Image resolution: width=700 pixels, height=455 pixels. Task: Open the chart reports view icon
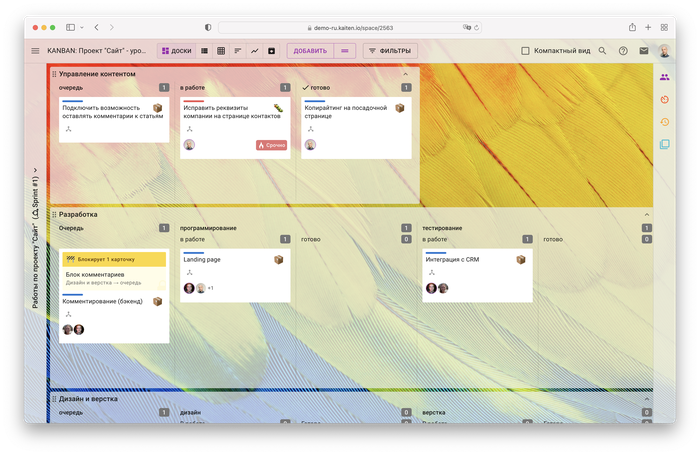click(x=254, y=50)
